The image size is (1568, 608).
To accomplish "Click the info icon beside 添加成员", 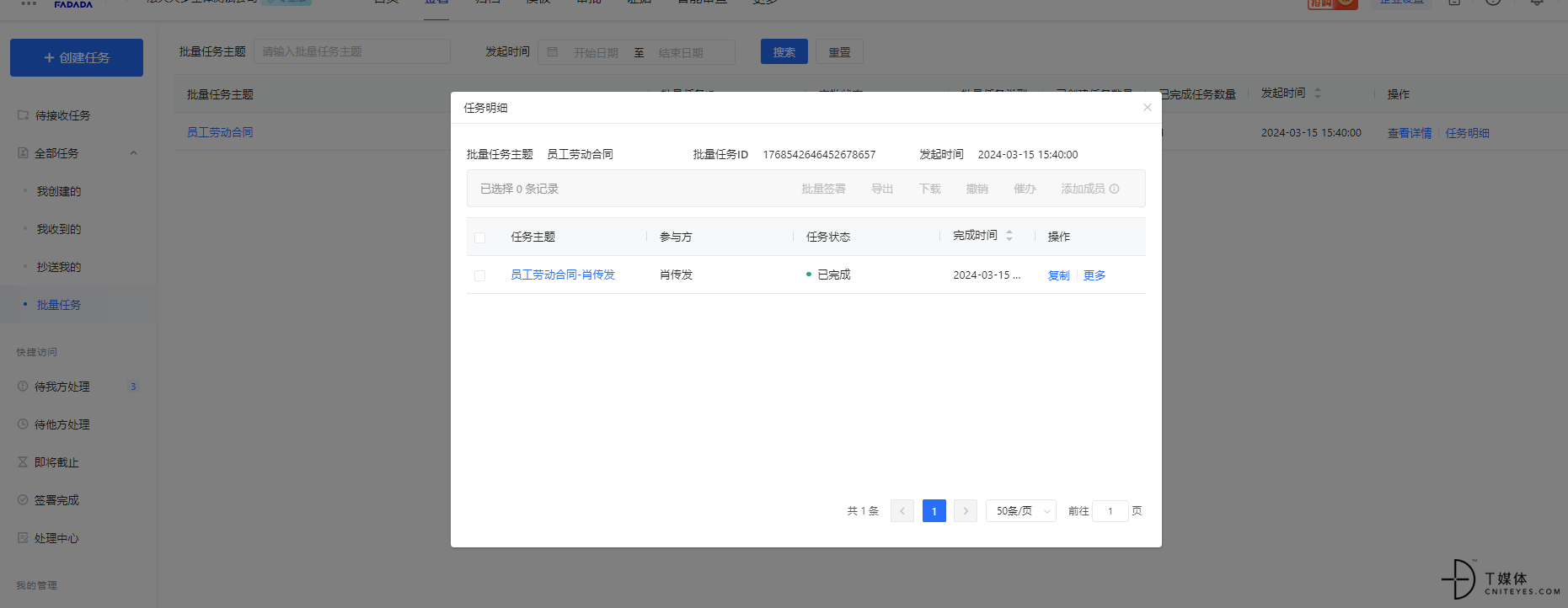I will (x=1115, y=189).
